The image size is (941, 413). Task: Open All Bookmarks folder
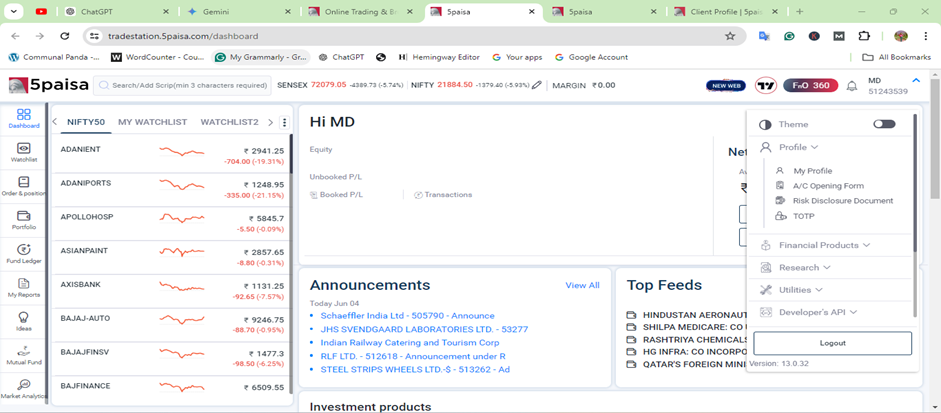point(897,57)
